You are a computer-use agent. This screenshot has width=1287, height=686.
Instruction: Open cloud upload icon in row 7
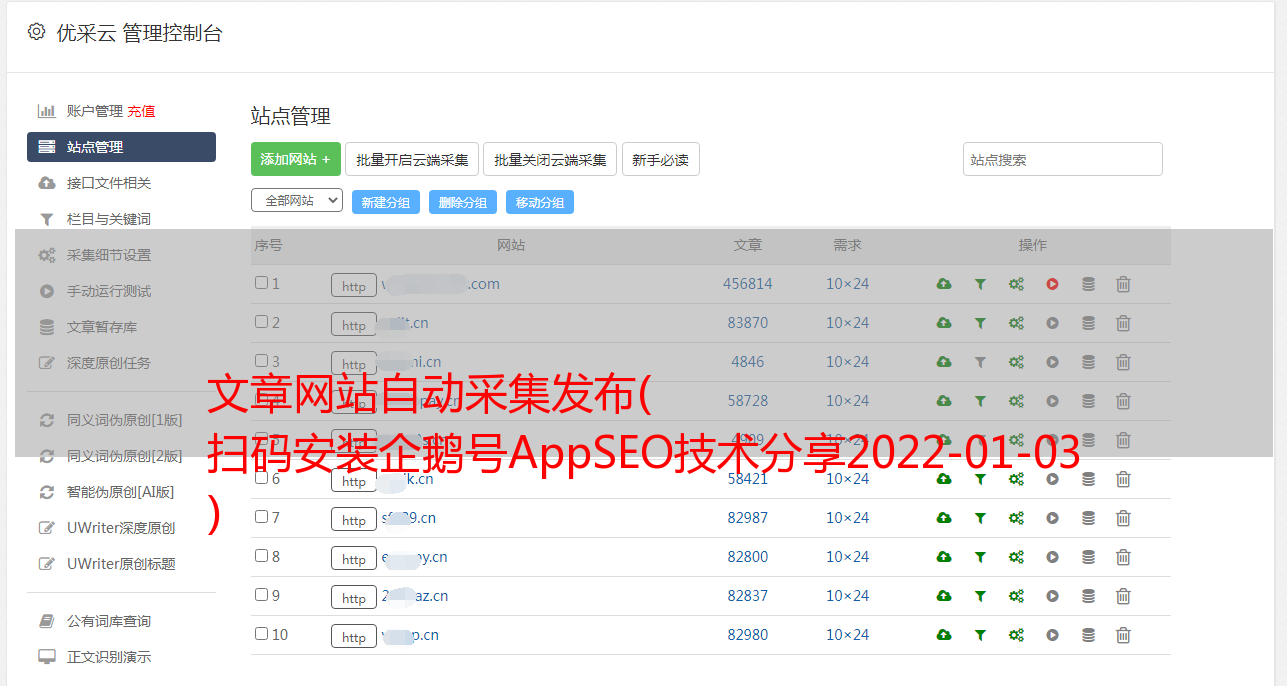pos(944,518)
